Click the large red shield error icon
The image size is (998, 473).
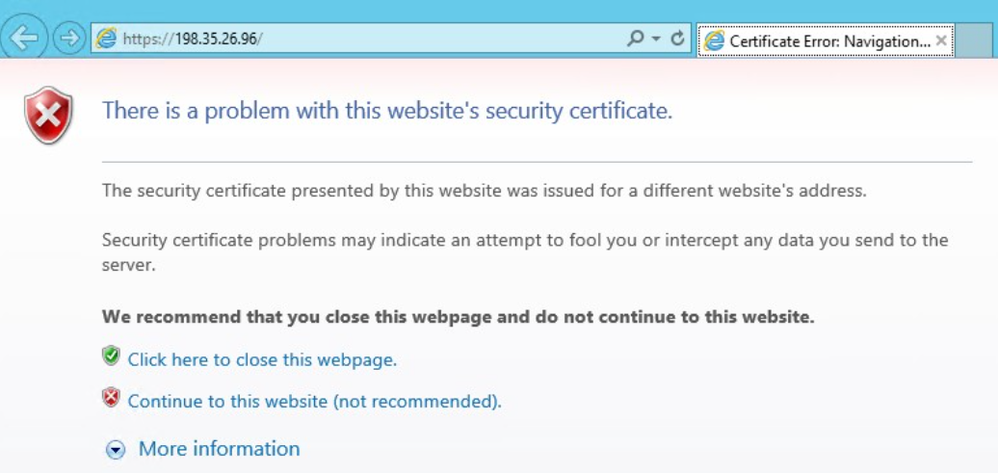click(49, 115)
